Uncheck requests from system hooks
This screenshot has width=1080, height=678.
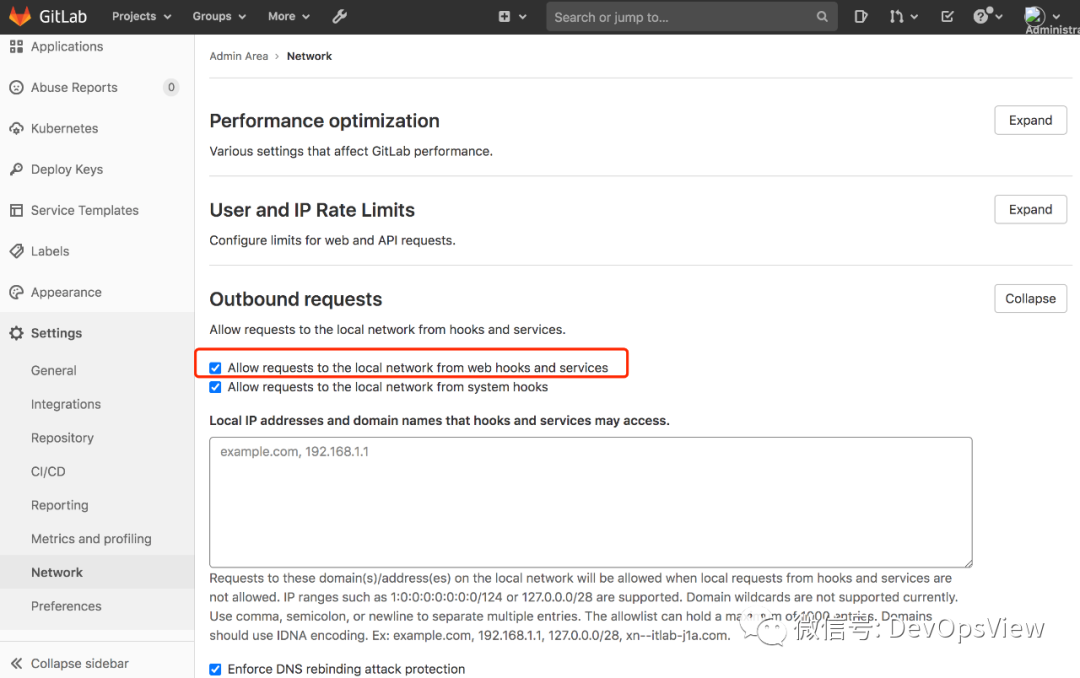click(216, 387)
